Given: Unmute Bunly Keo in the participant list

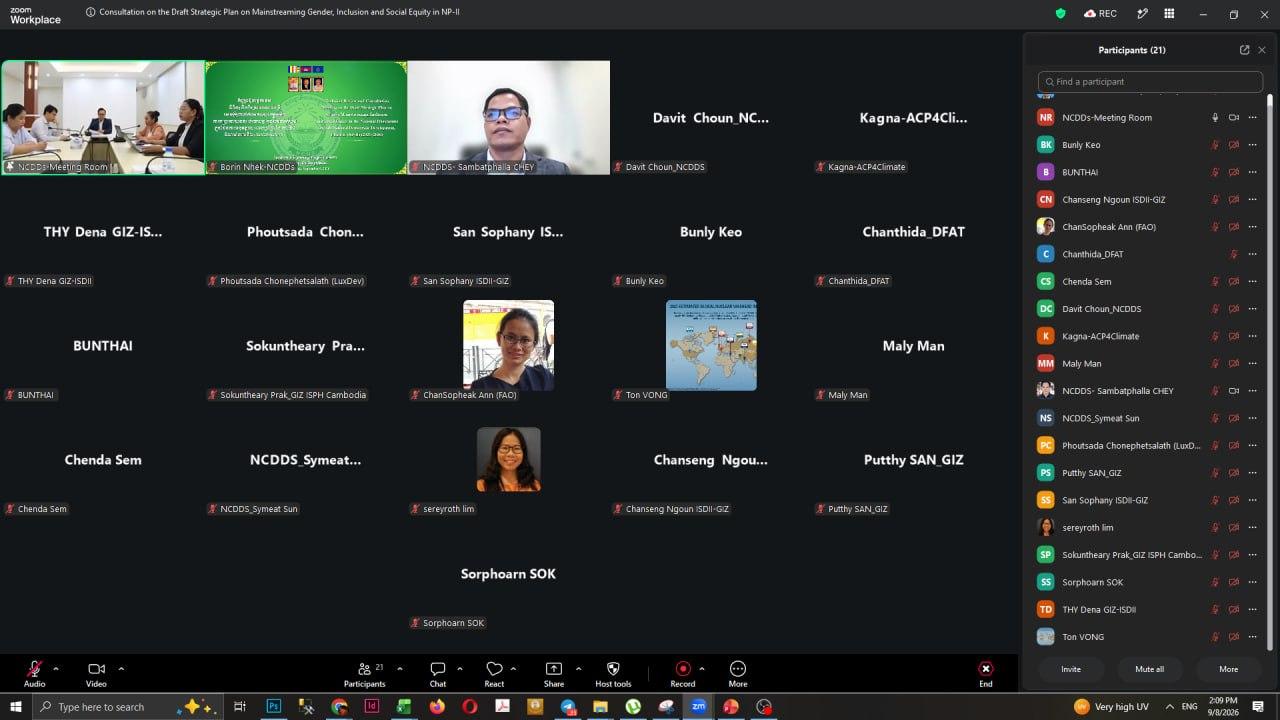Looking at the screenshot, I should click(1215, 145).
